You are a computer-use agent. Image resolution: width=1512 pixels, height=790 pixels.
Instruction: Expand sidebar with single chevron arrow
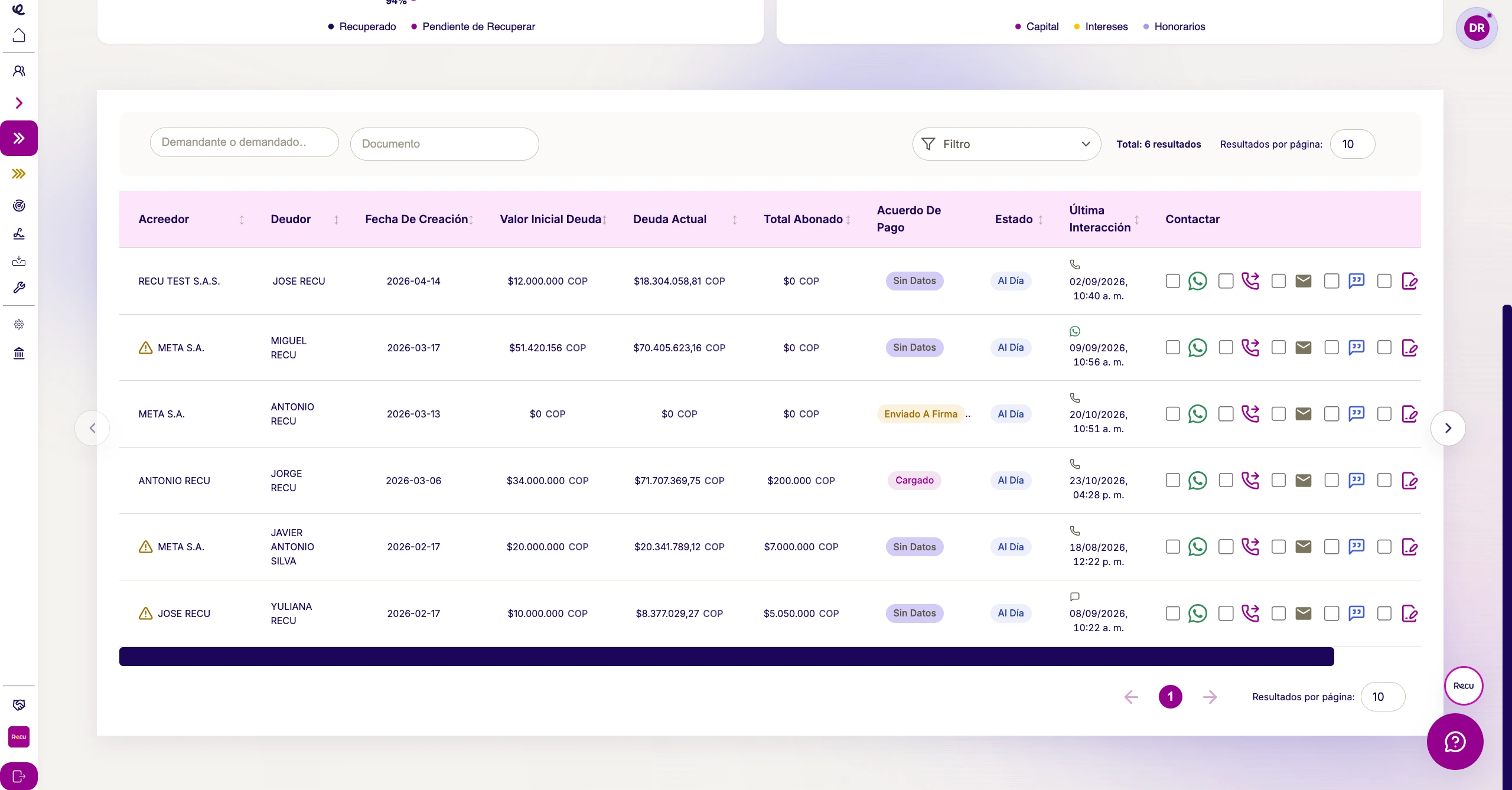[19, 103]
